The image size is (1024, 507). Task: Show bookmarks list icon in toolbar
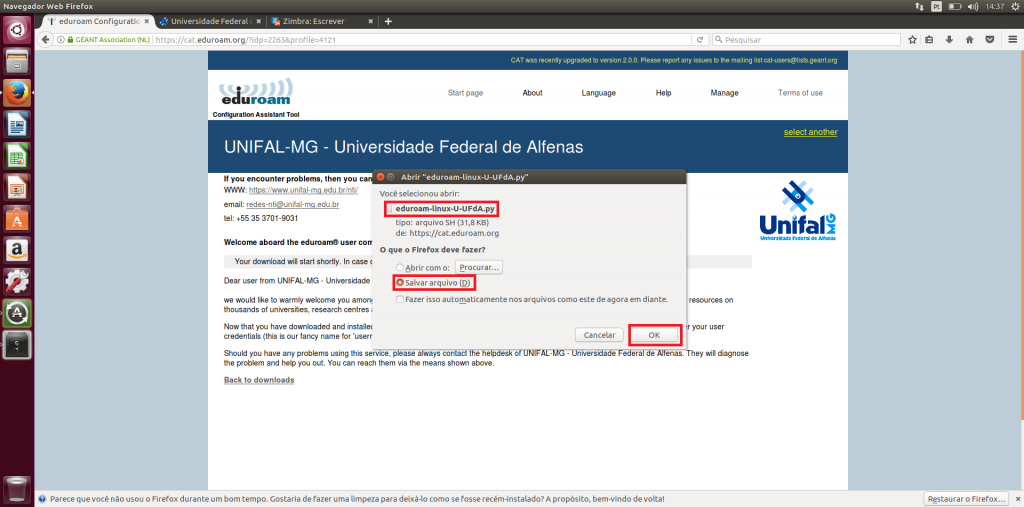(929, 39)
